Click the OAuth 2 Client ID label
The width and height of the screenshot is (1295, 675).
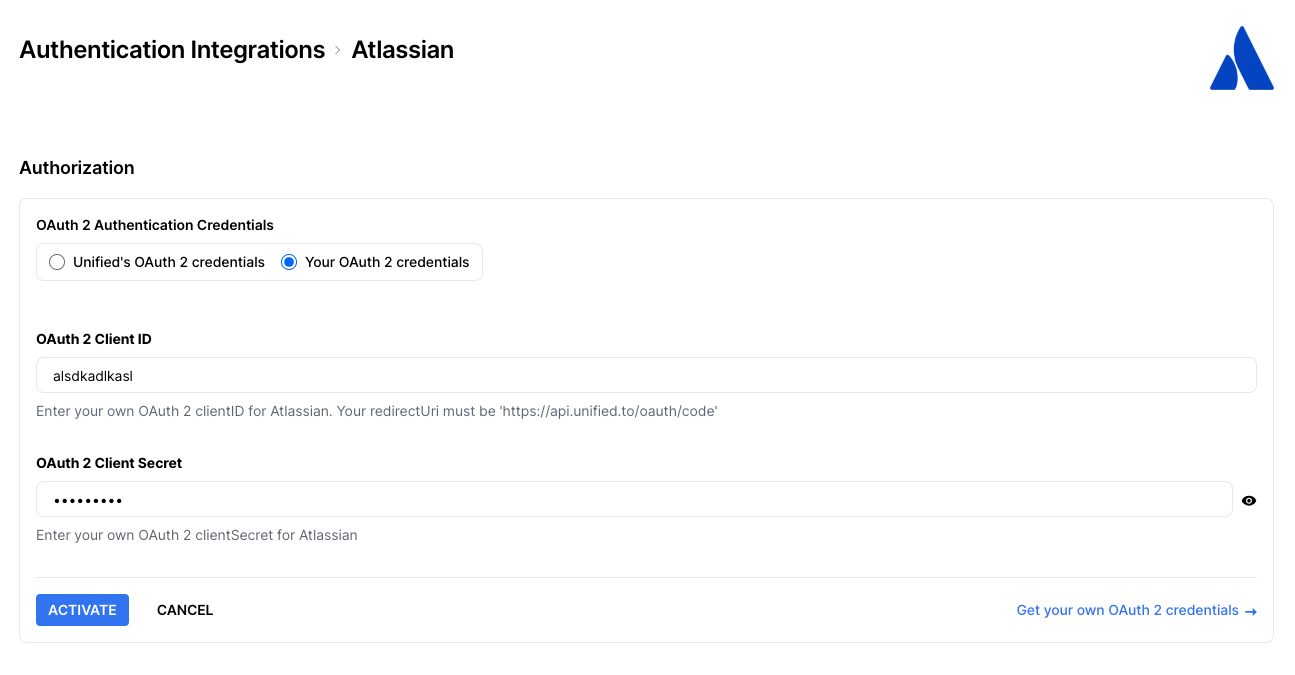[x=94, y=339]
